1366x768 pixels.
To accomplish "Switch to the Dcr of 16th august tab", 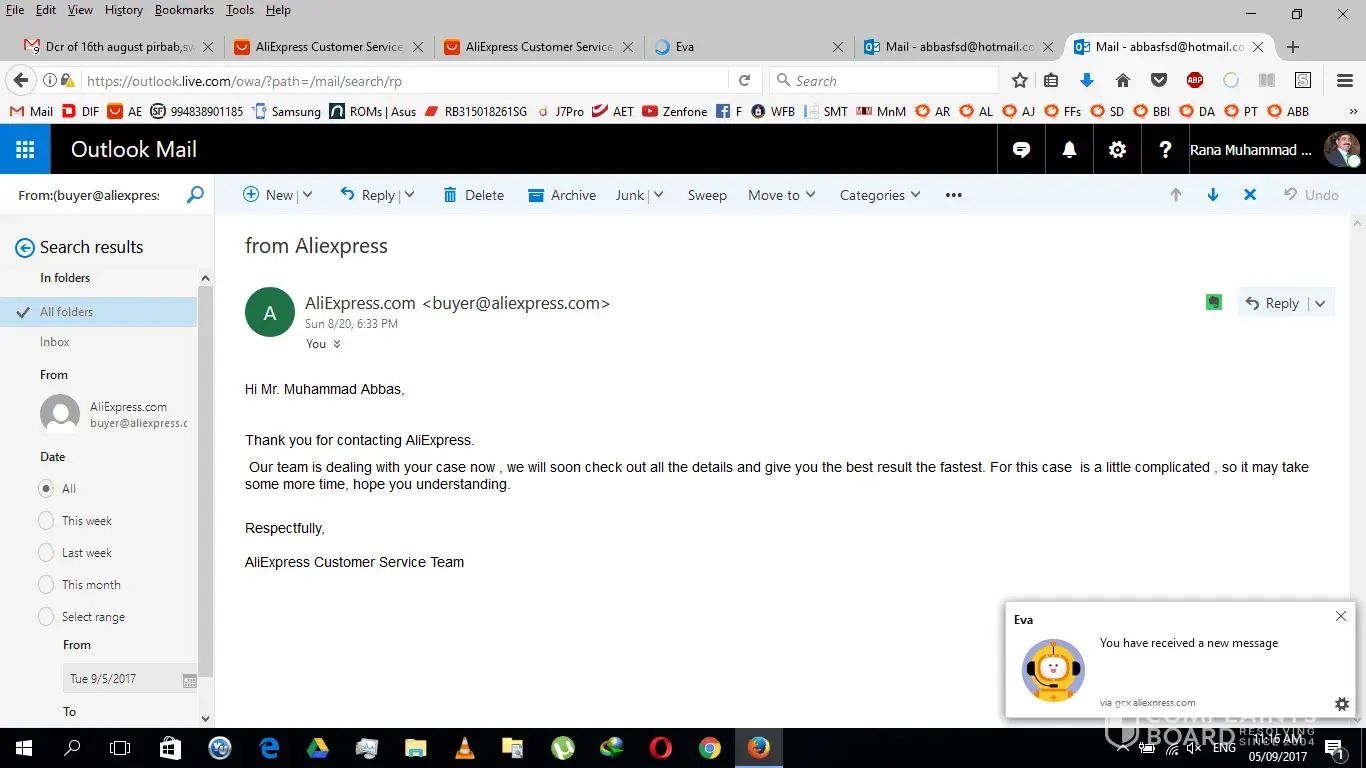I will pyautogui.click(x=118, y=47).
